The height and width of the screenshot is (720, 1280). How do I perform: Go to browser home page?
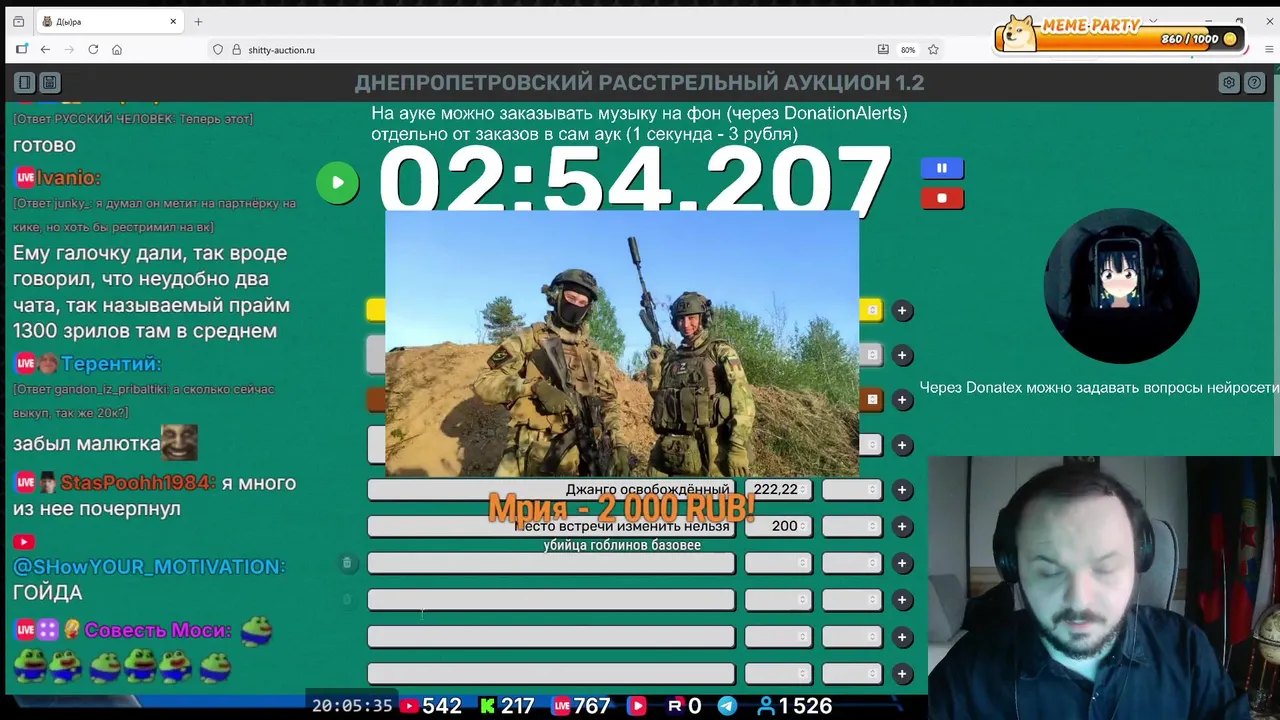tap(117, 49)
